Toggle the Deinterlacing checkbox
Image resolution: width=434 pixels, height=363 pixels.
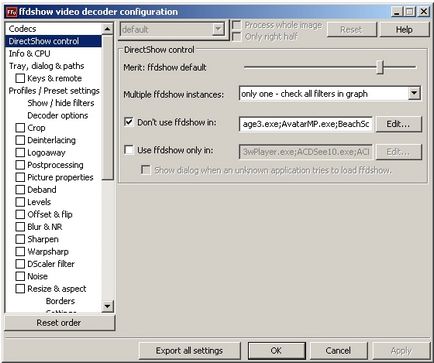coord(20,140)
